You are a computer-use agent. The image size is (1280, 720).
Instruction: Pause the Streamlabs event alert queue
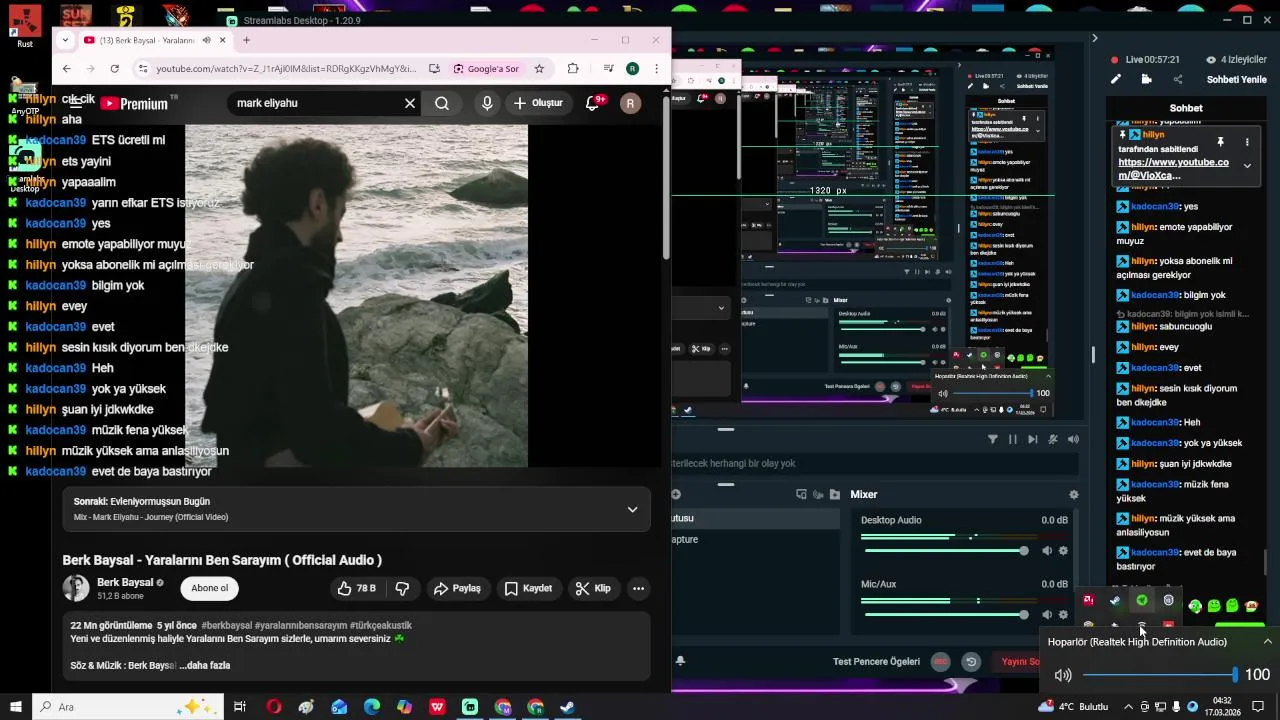pos(1013,439)
